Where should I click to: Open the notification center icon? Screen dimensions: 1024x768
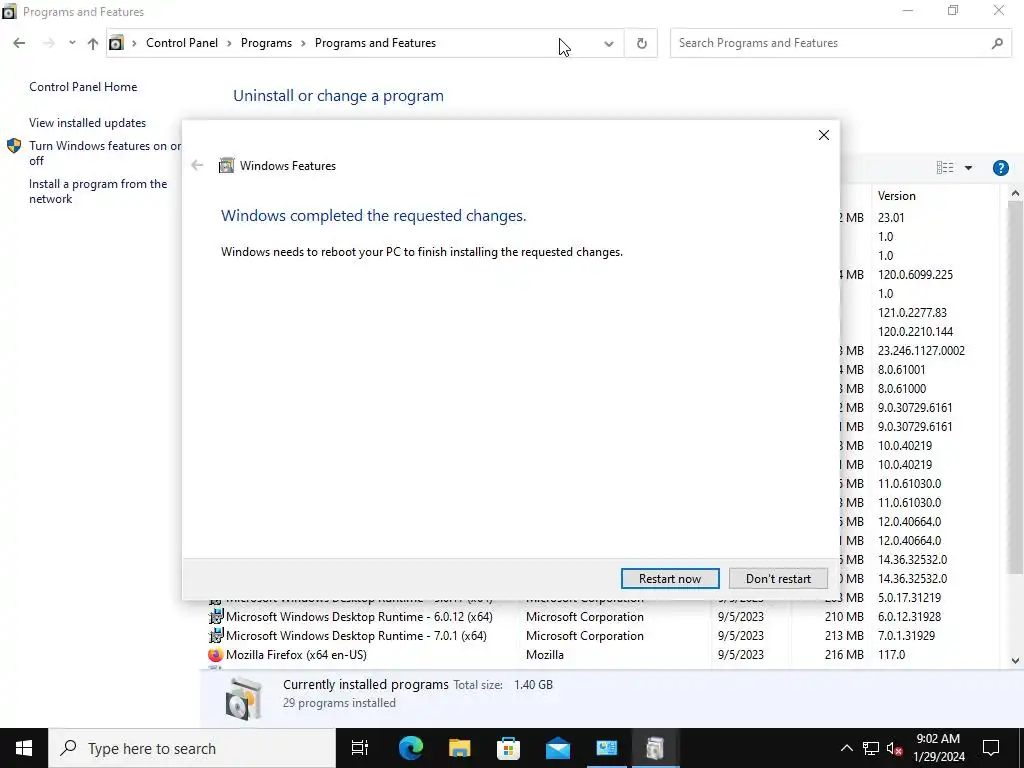[x=991, y=748]
